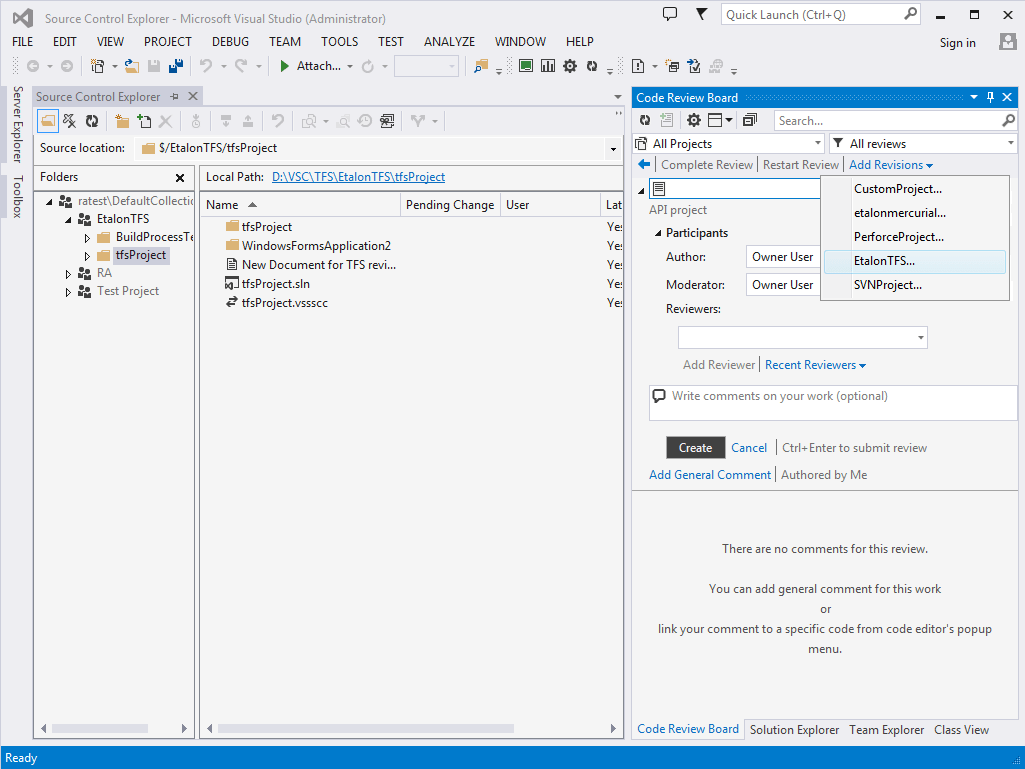
Task: Select the Source Control Explorer folder icon
Action: [x=47, y=120]
